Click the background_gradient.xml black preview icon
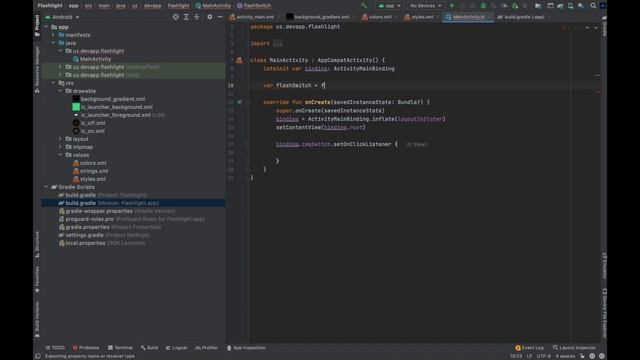 coord(76,99)
